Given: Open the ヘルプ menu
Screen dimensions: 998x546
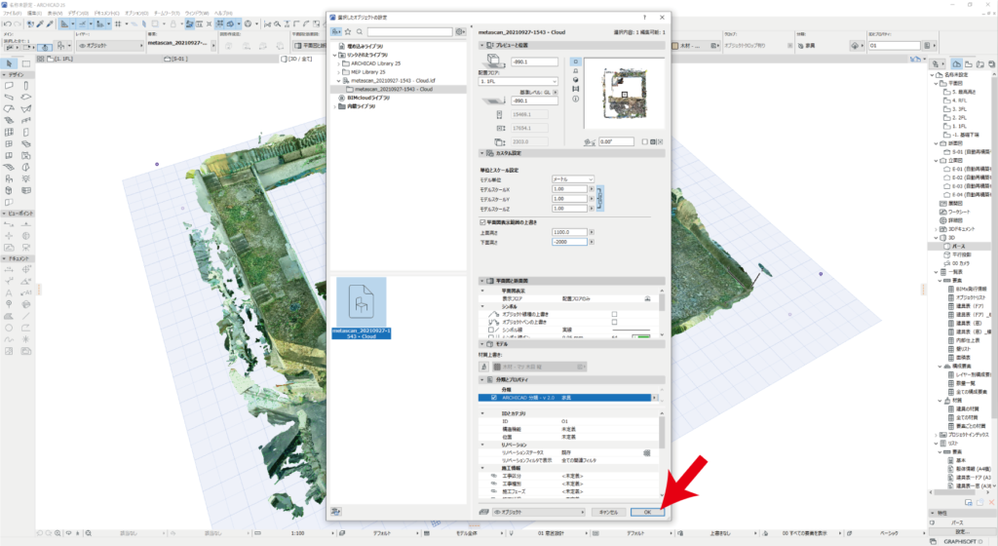Looking at the screenshot, I should point(223,13).
